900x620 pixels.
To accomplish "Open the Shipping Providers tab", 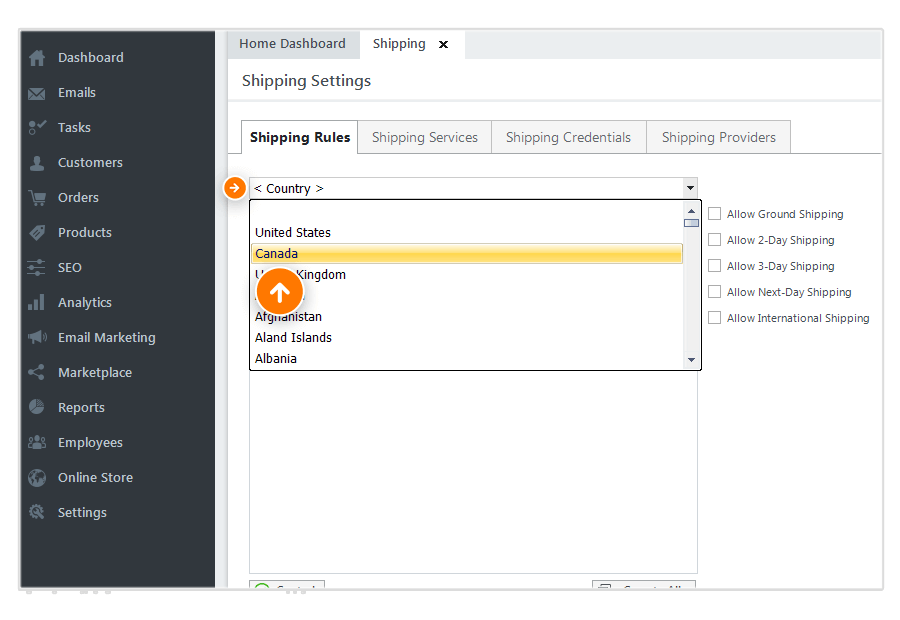I will click(719, 137).
